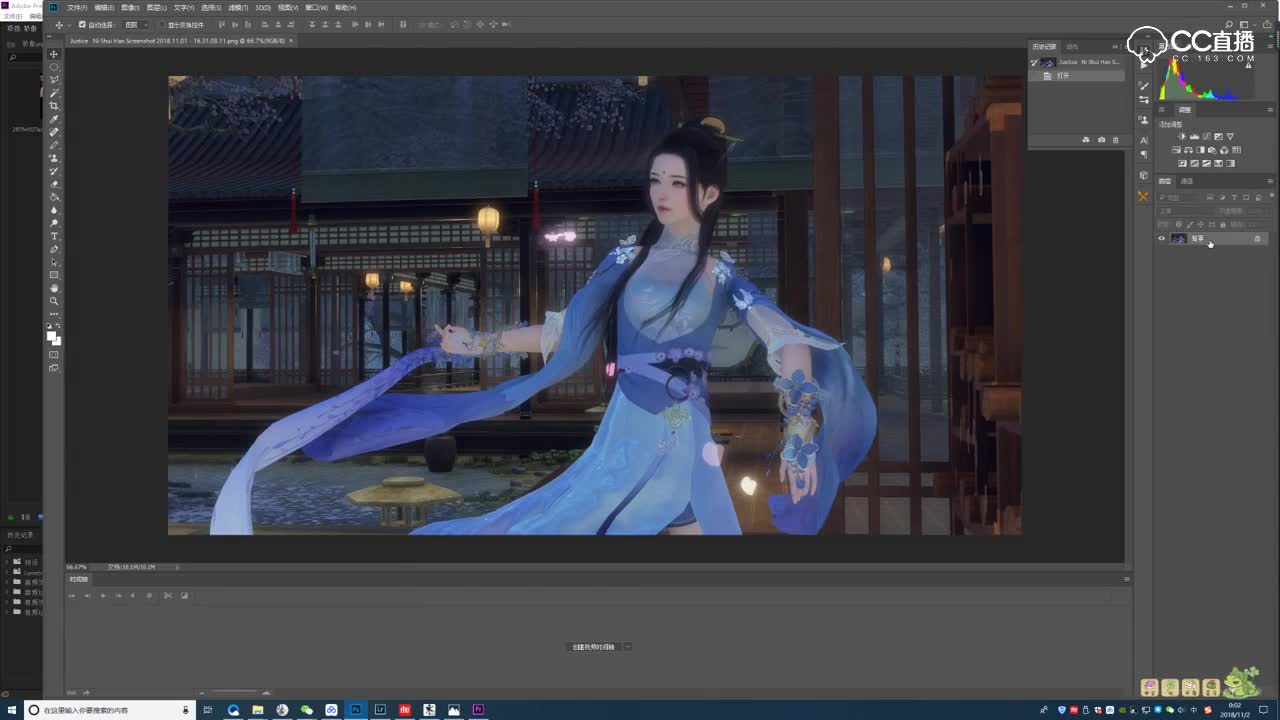Open the timeline type dropdown arrow
The width and height of the screenshot is (1280, 720).
click(628, 647)
